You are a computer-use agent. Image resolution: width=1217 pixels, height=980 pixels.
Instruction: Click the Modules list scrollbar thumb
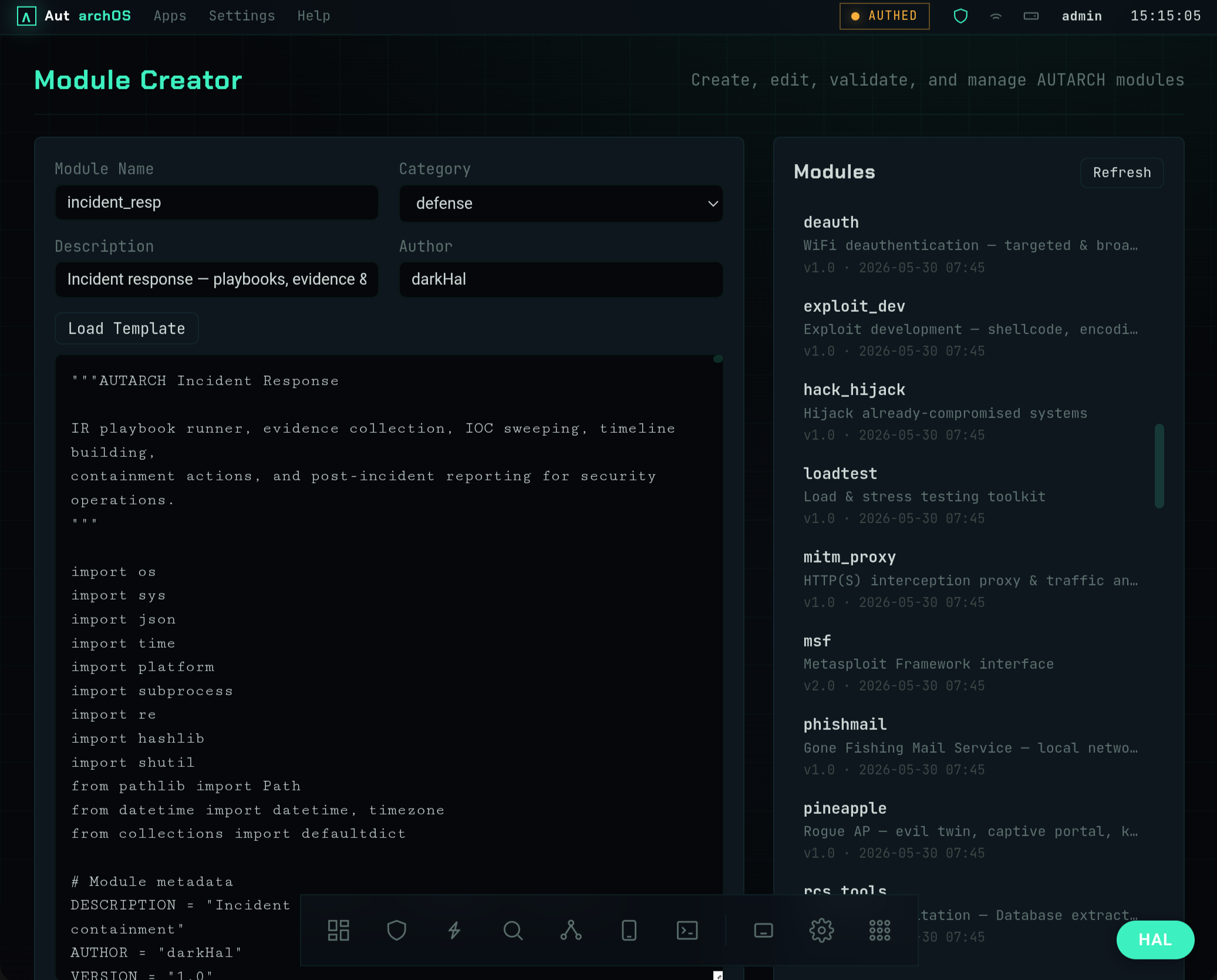(x=1159, y=466)
